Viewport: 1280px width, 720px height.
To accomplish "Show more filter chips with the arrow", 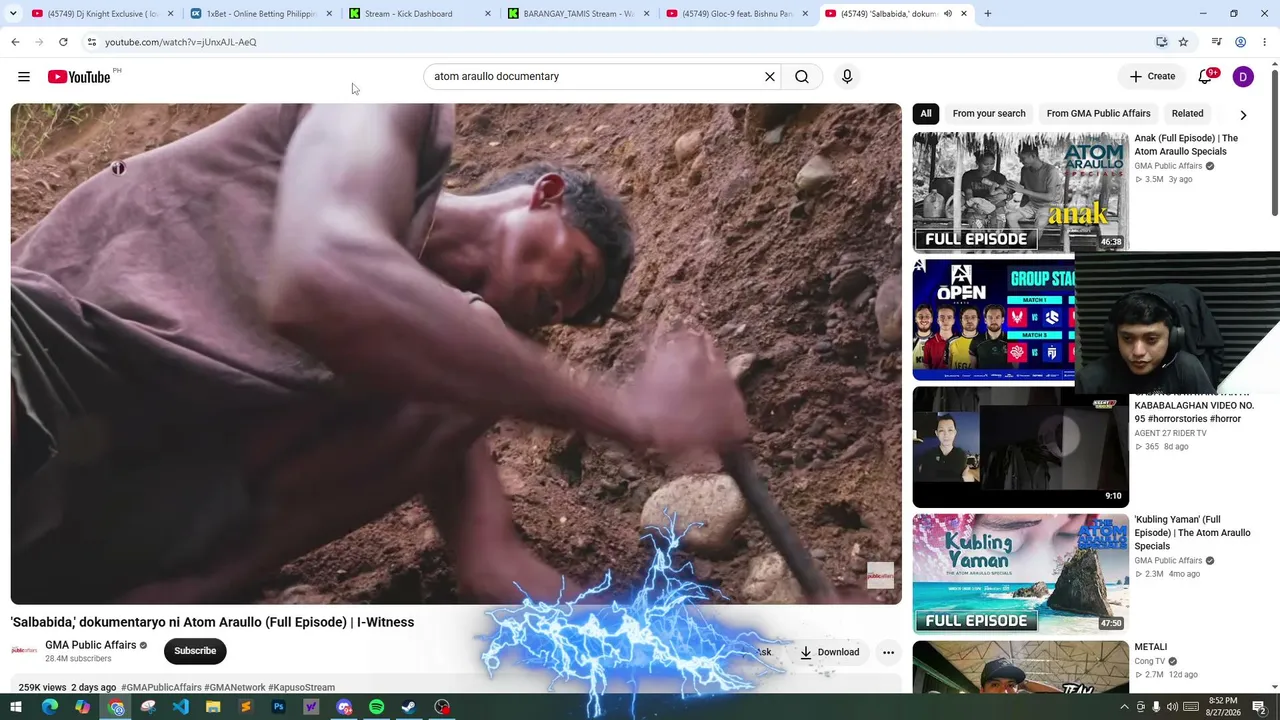I will click(1243, 115).
